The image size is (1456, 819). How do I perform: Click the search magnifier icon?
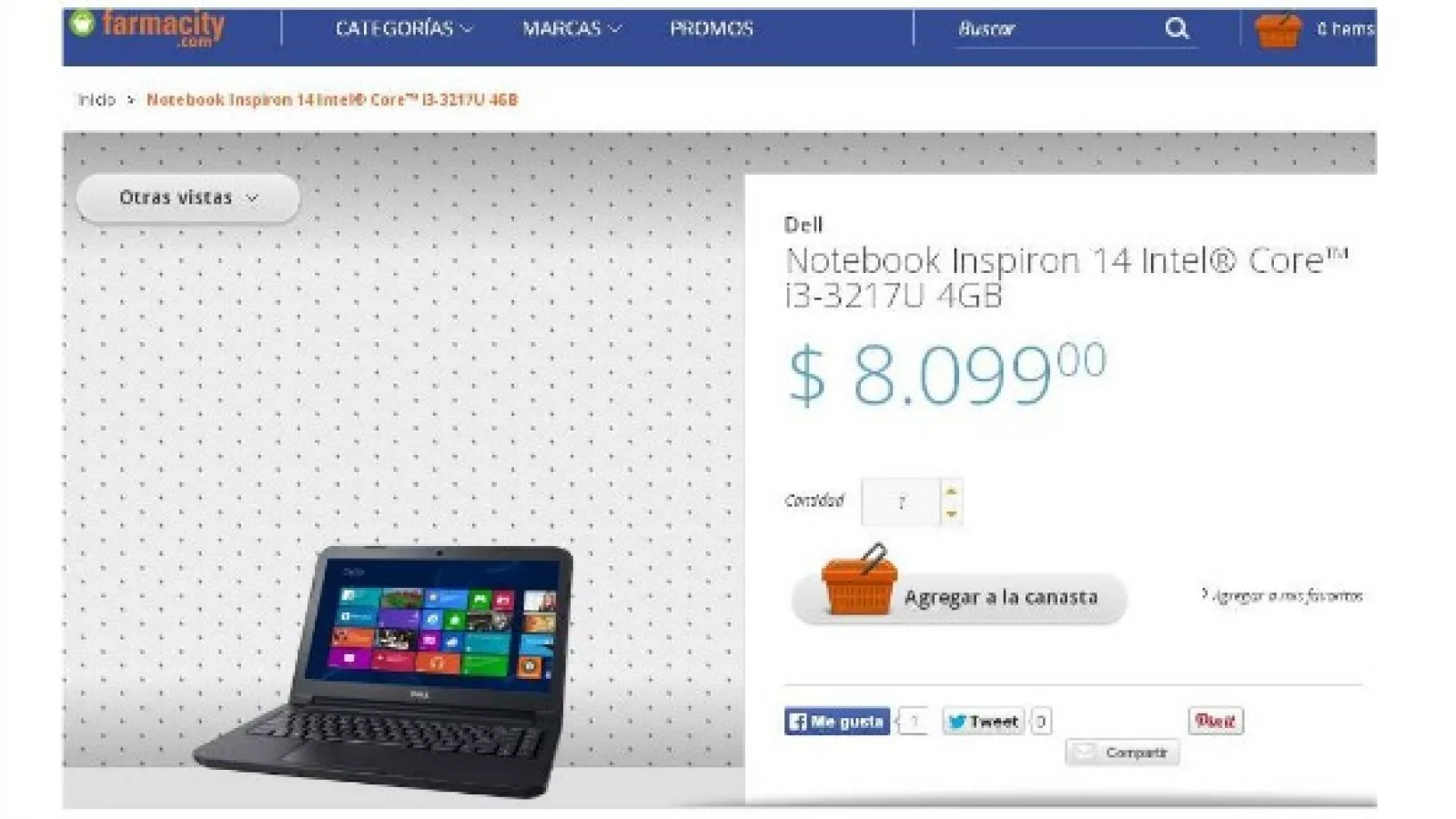[x=1177, y=29]
